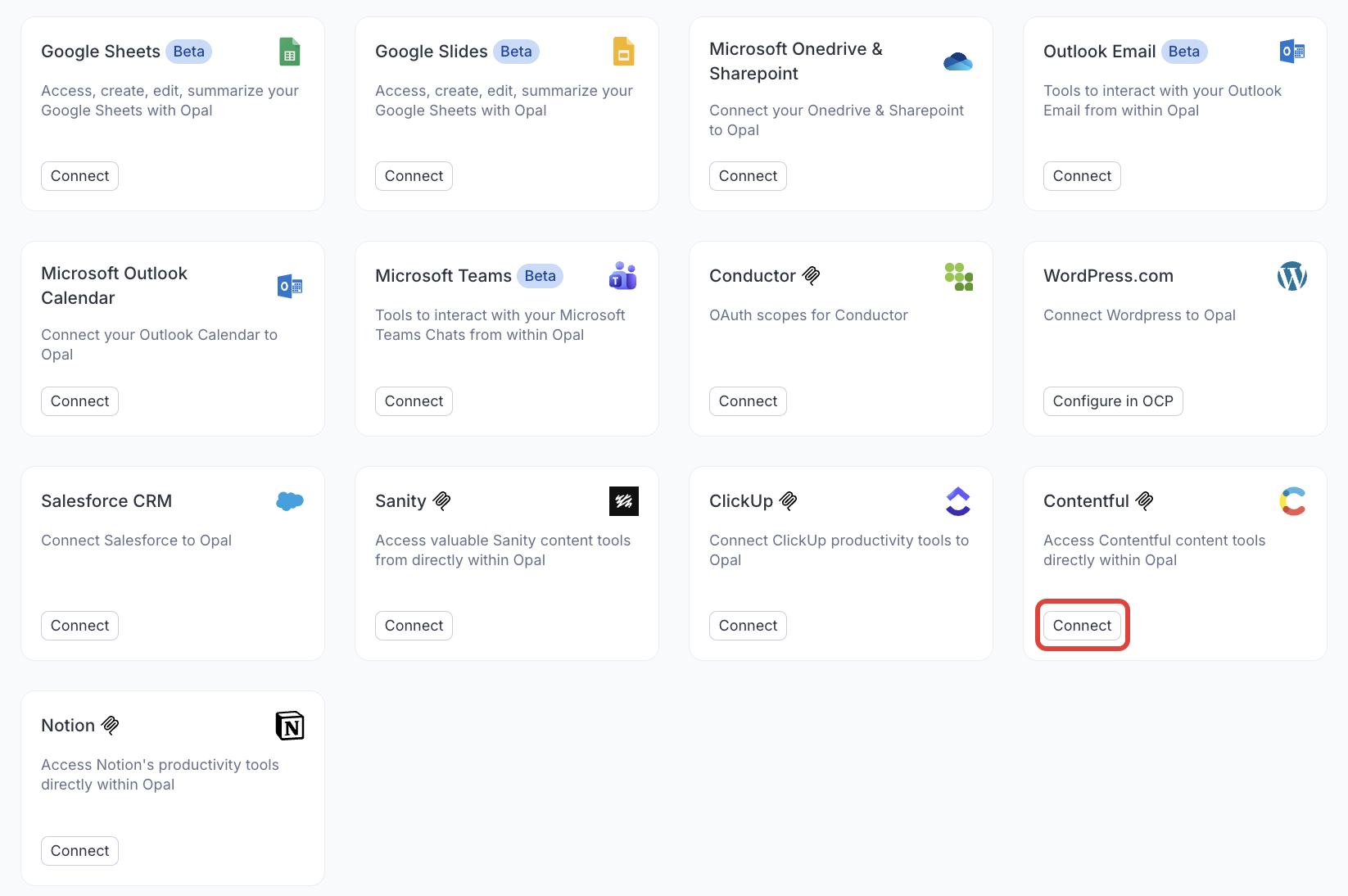Click the badge icon beside ClickUp title

[789, 501]
